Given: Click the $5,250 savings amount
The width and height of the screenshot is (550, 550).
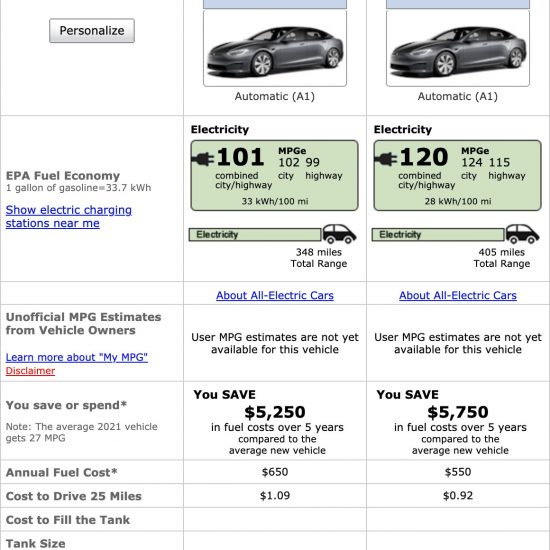Looking at the screenshot, I should [x=275, y=412].
